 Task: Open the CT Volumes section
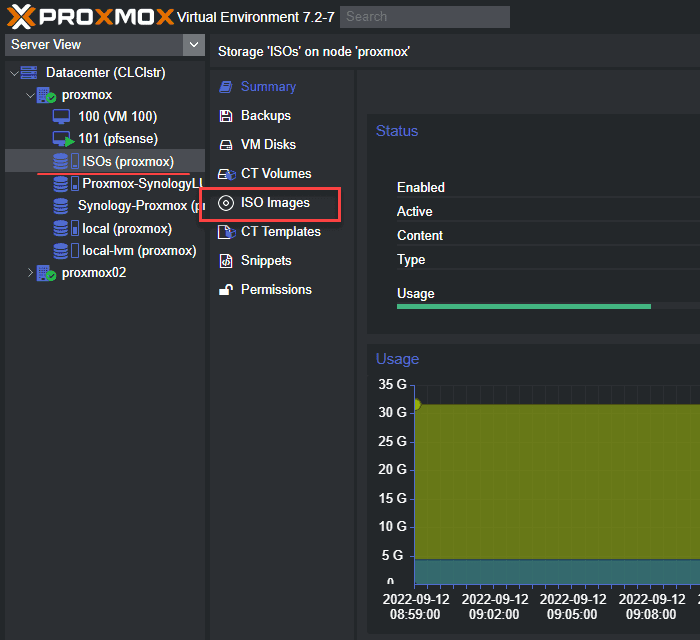pos(276,174)
